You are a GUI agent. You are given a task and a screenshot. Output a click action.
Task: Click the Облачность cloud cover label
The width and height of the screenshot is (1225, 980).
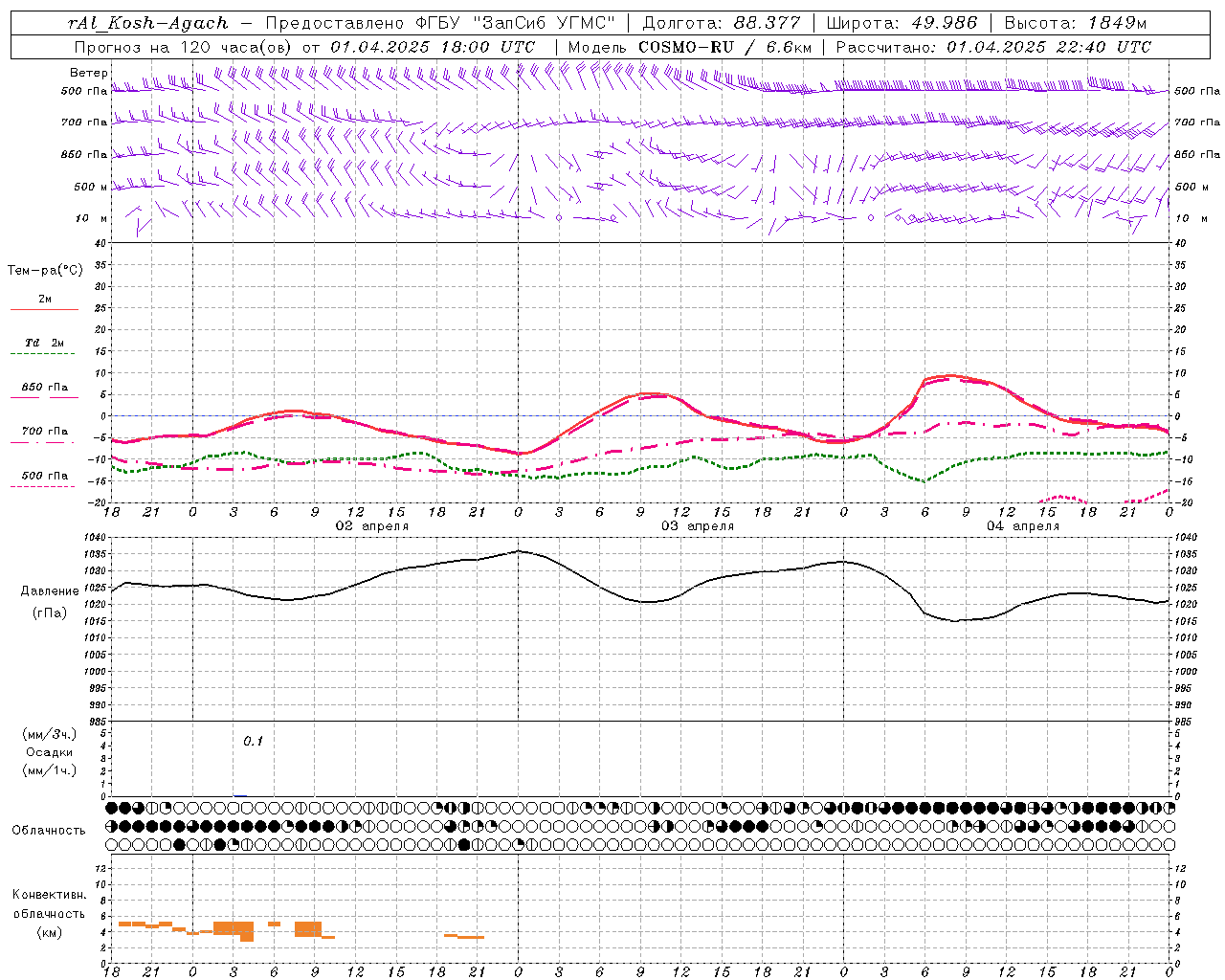[x=49, y=830]
